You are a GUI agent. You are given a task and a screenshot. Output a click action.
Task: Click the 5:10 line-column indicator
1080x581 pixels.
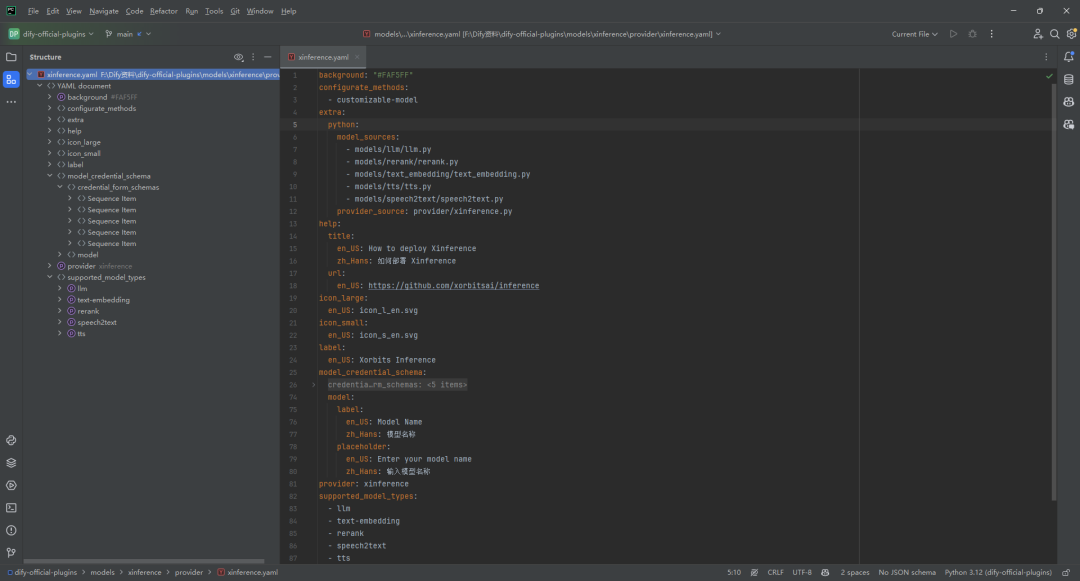tap(734, 573)
